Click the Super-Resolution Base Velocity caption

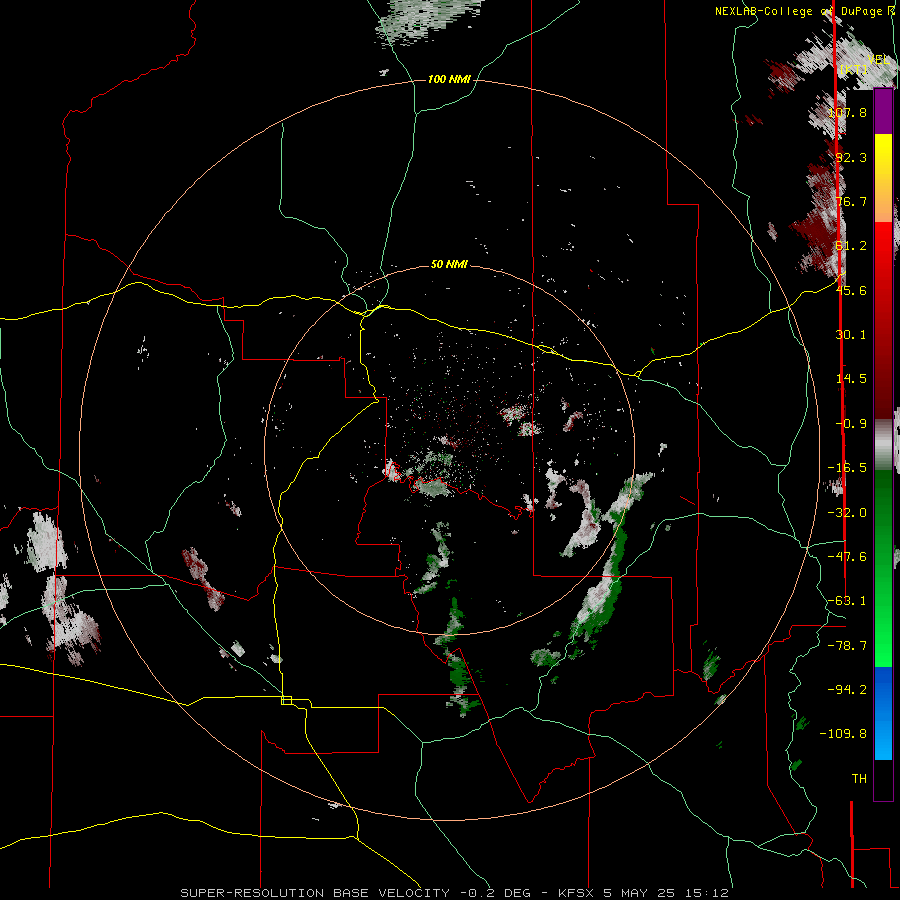(x=454, y=893)
